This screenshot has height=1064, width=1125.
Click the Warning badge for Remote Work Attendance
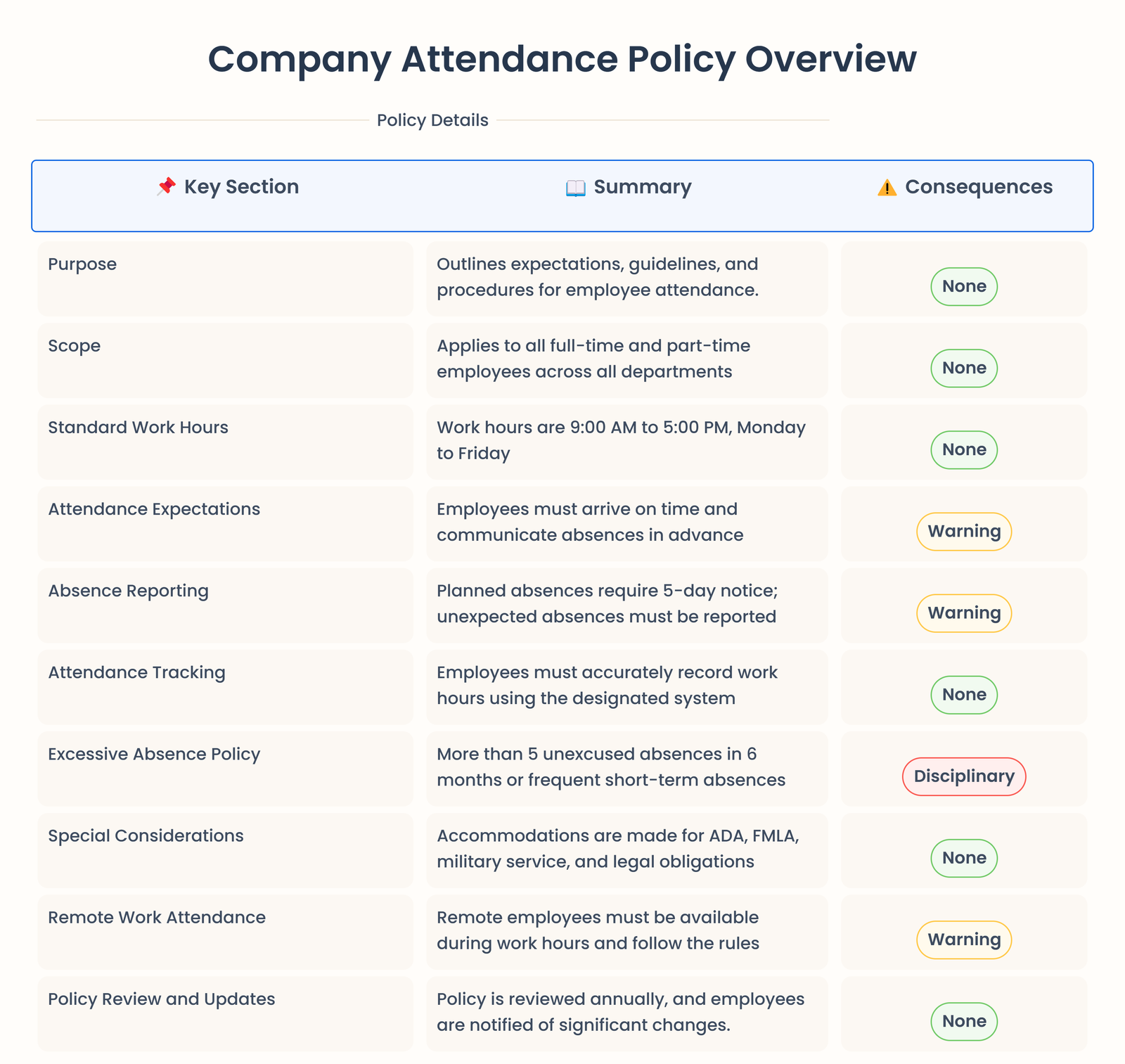tap(964, 940)
